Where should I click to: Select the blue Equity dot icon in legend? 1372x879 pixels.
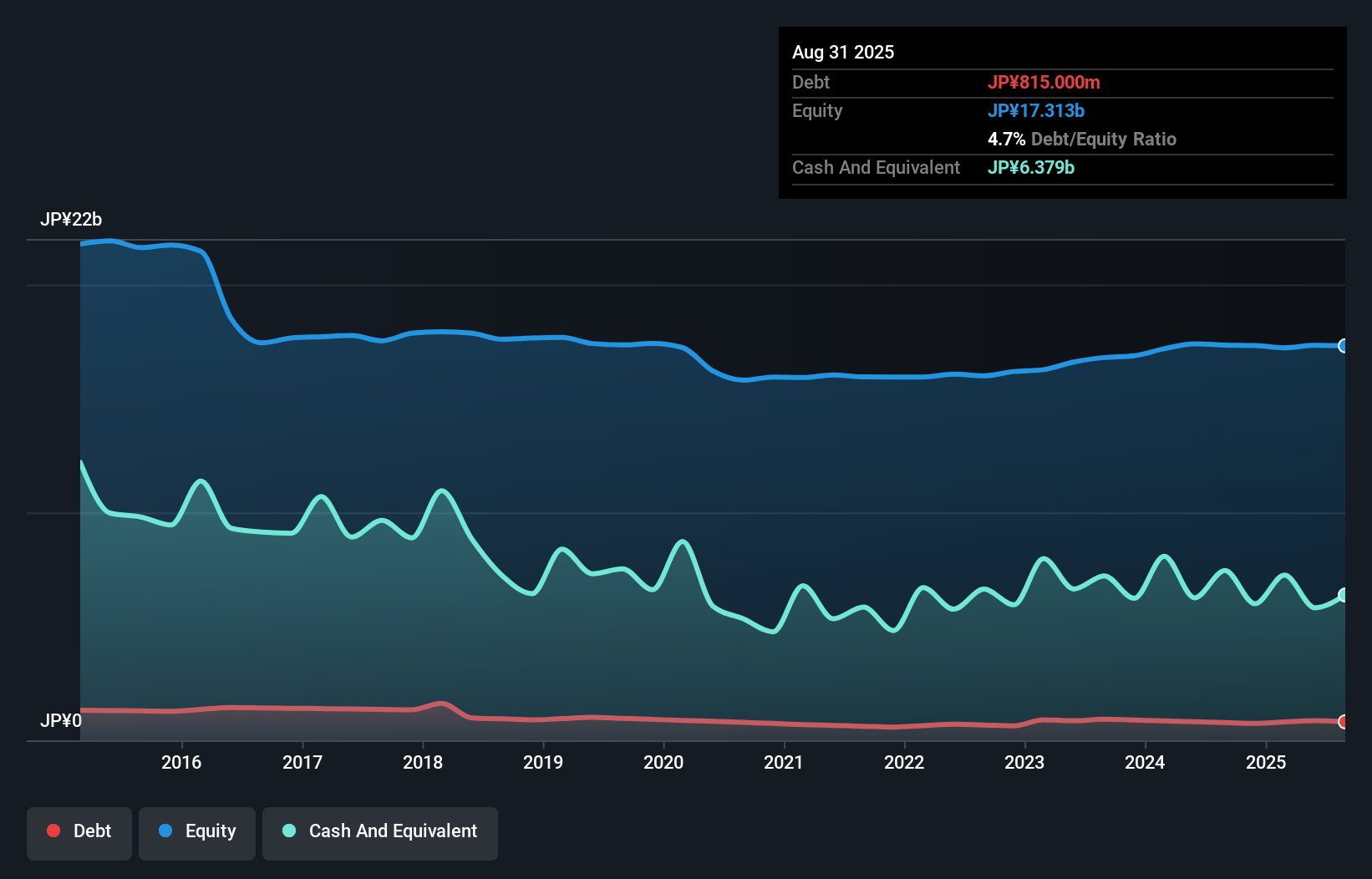click(165, 831)
